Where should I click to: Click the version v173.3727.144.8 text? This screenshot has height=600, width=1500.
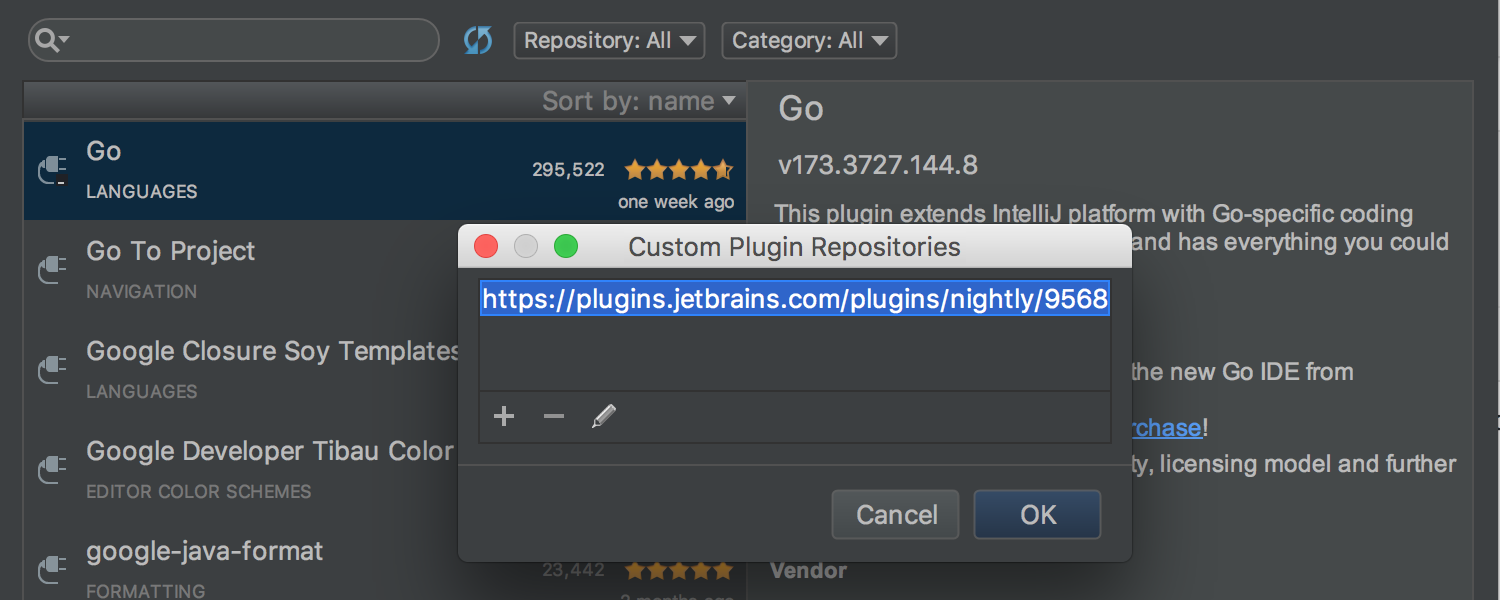click(x=878, y=165)
